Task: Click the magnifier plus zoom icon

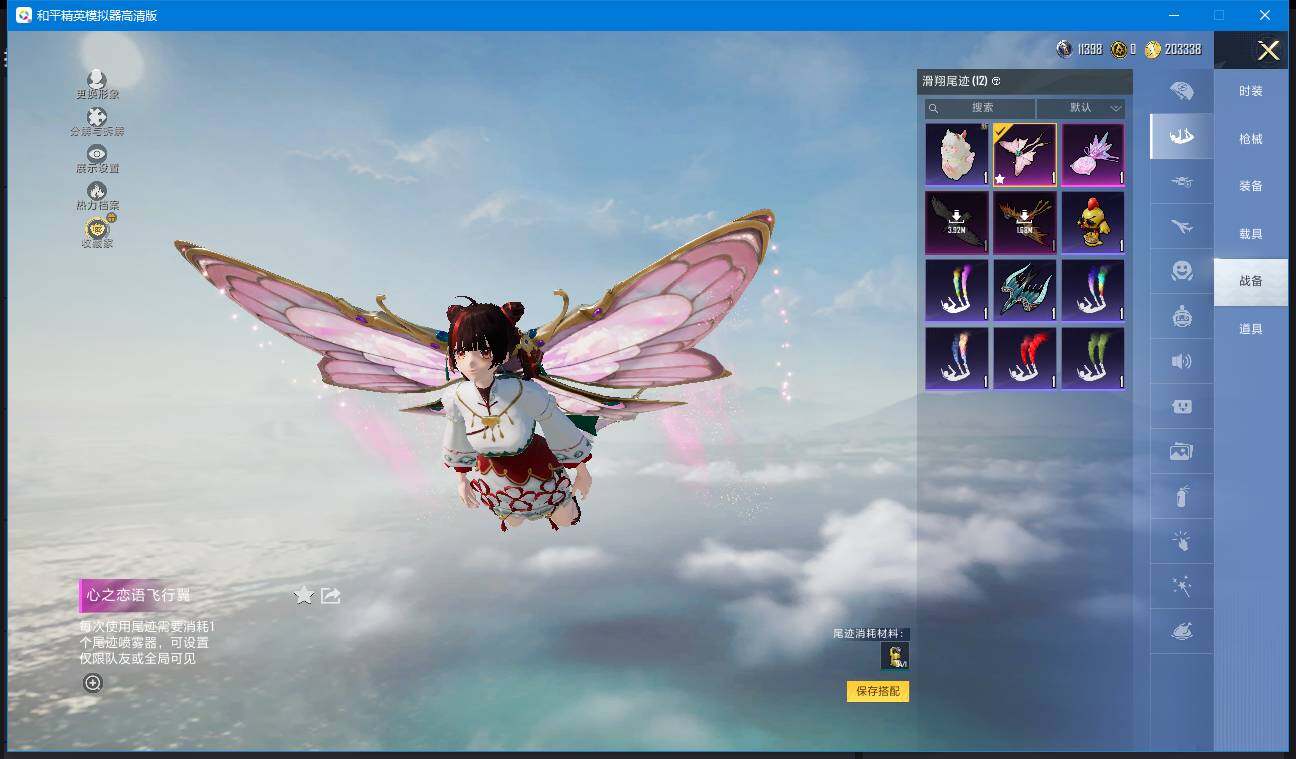Action: coord(93,683)
